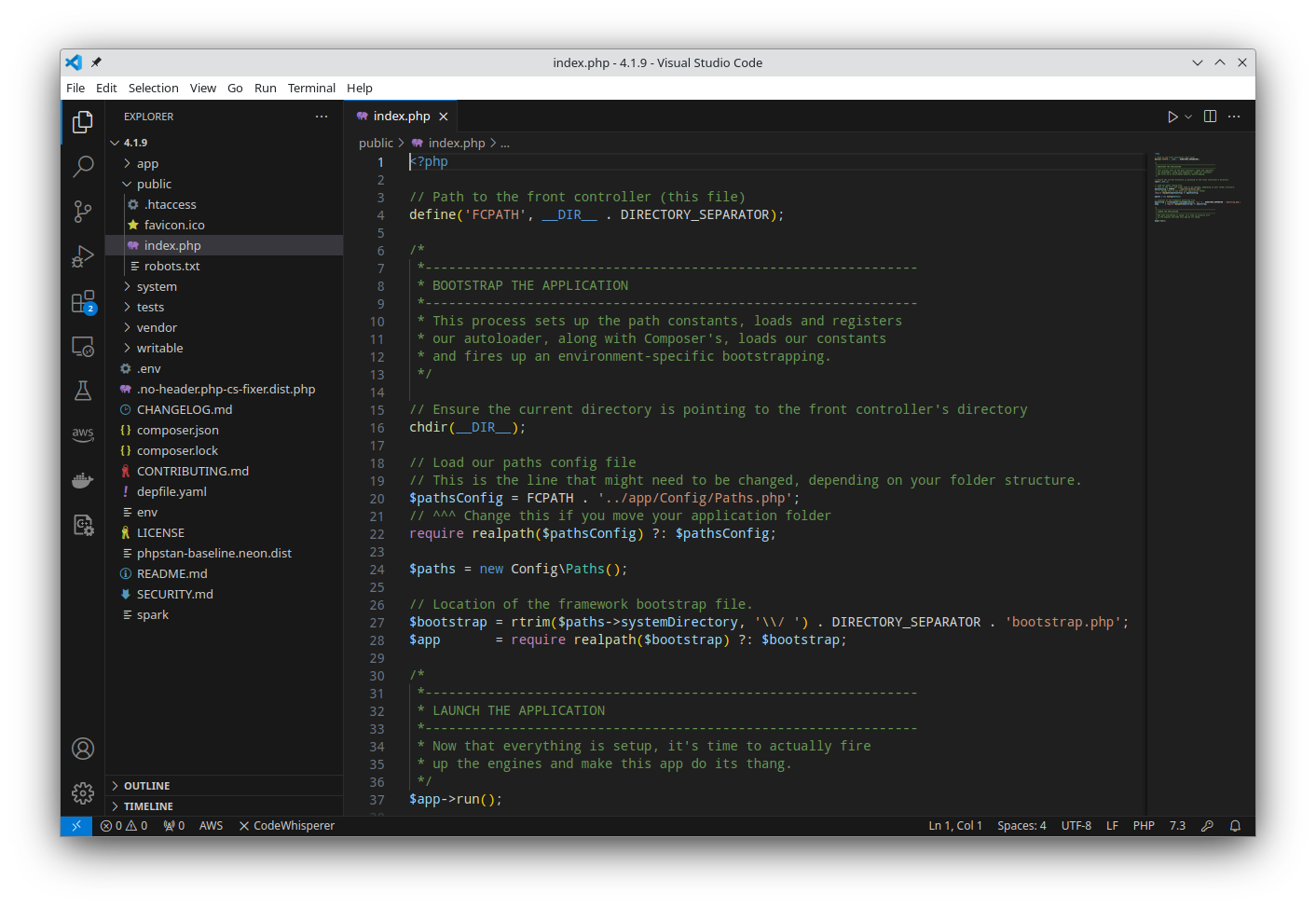Open the spark file

(224, 614)
